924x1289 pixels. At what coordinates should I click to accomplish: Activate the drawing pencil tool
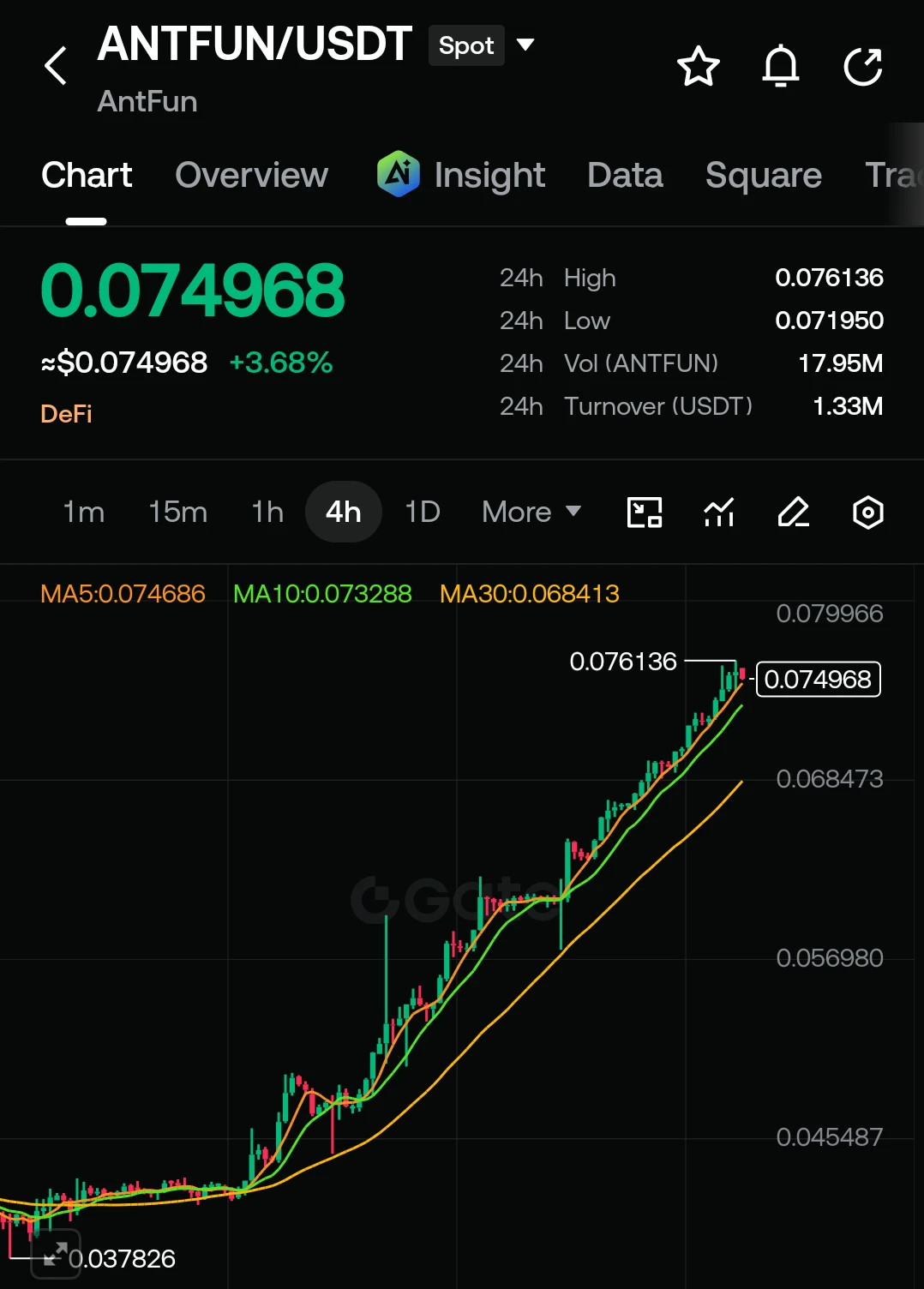pyautogui.click(x=794, y=513)
